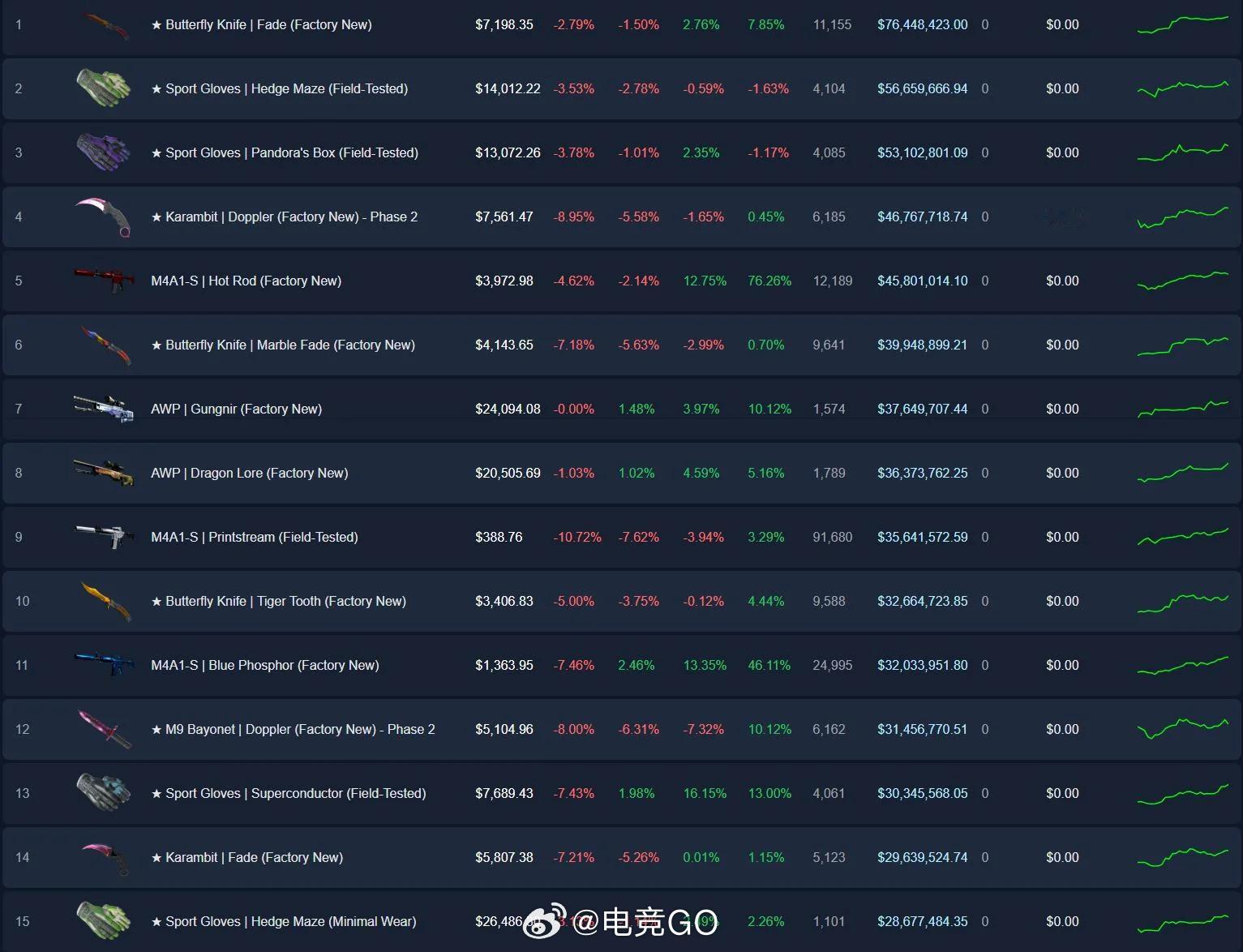
Task: Open M9 Bayonet Doppler Phase 2 listing
Action: (293, 729)
